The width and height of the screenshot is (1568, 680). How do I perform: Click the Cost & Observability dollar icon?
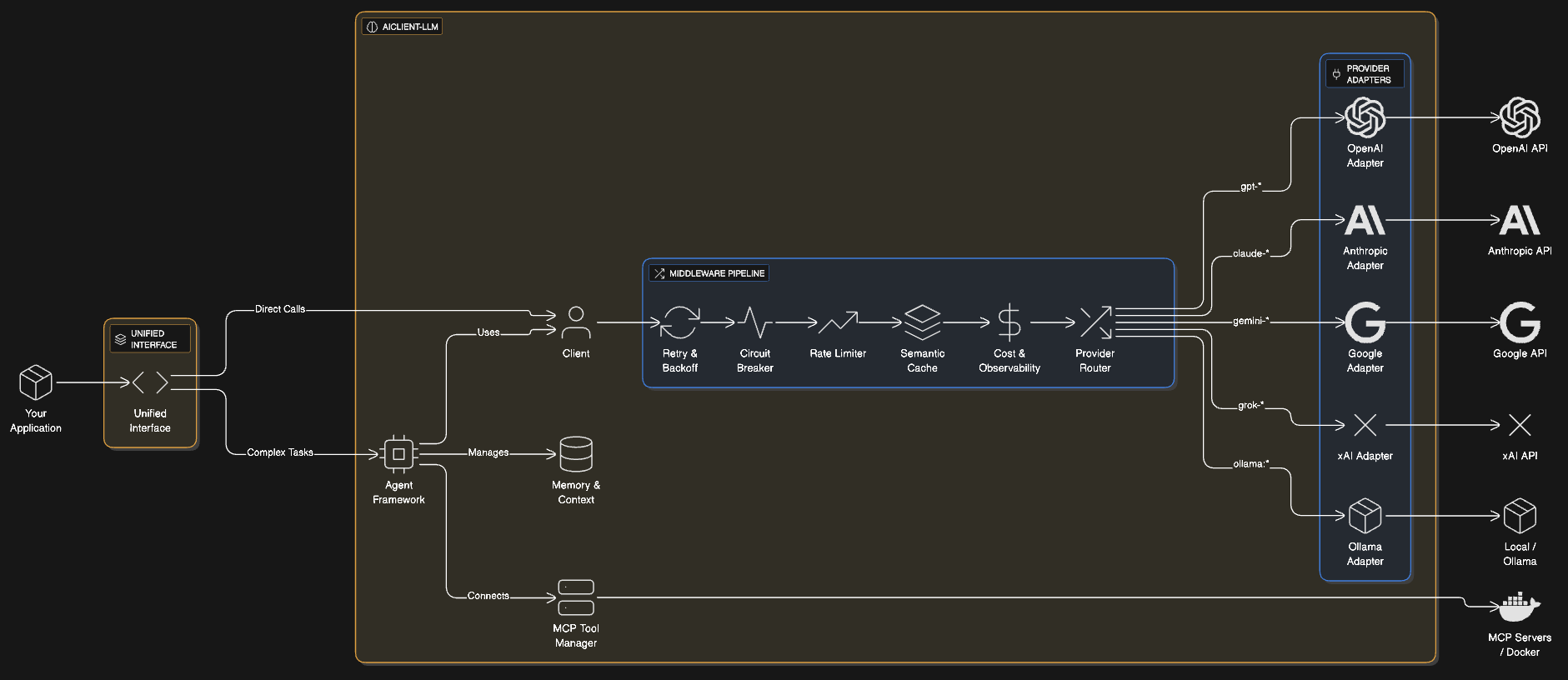[x=1009, y=322]
